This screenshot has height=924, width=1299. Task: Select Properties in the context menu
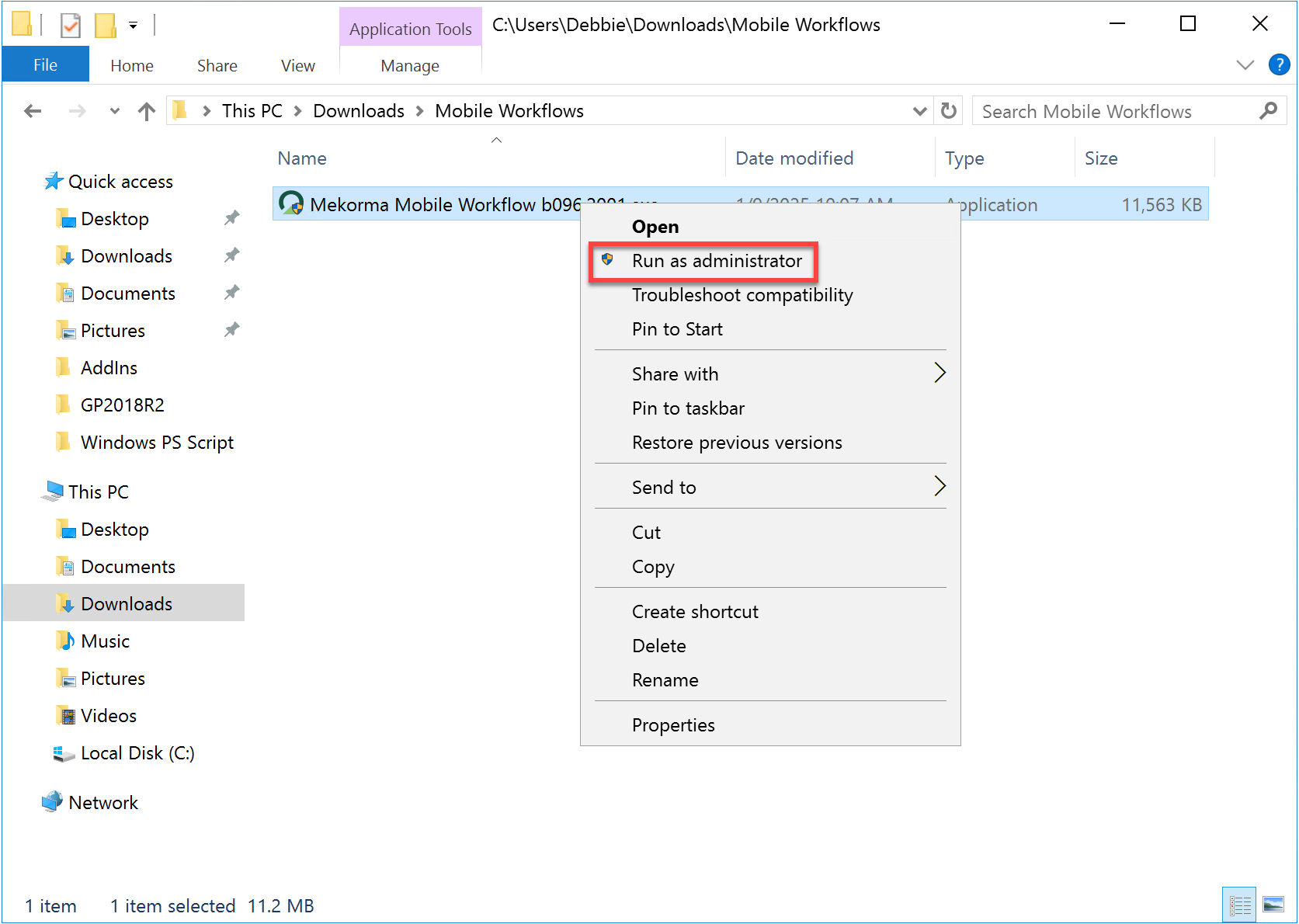672,725
